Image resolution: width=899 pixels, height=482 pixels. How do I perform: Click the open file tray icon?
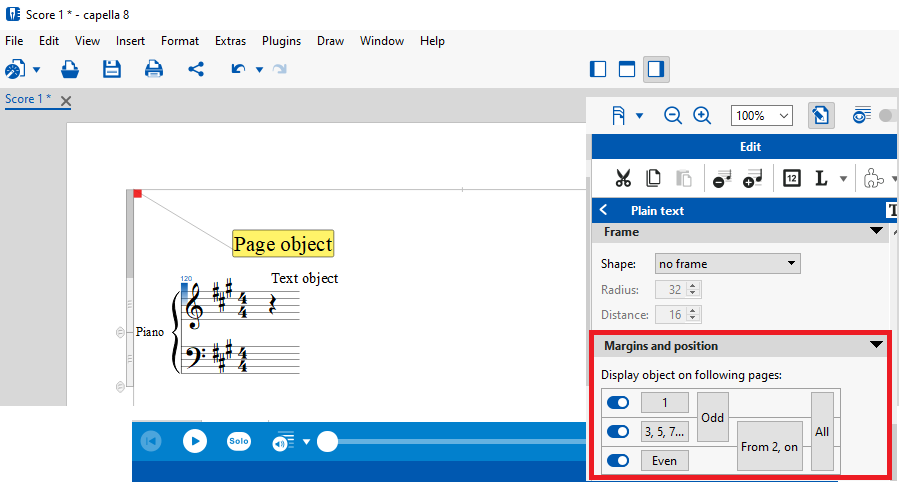coord(70,69)
